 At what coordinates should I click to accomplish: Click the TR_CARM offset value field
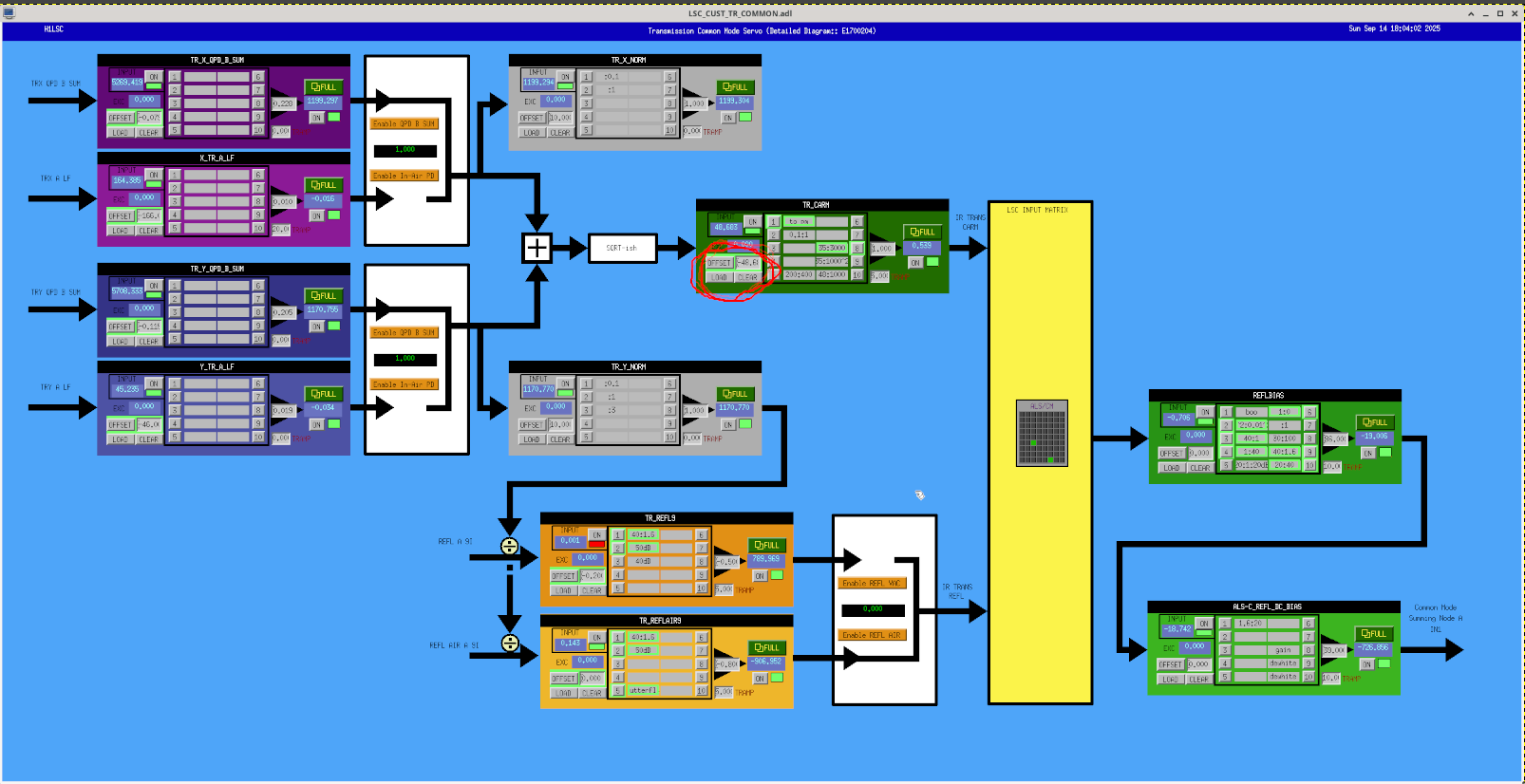tap(747, 263)
